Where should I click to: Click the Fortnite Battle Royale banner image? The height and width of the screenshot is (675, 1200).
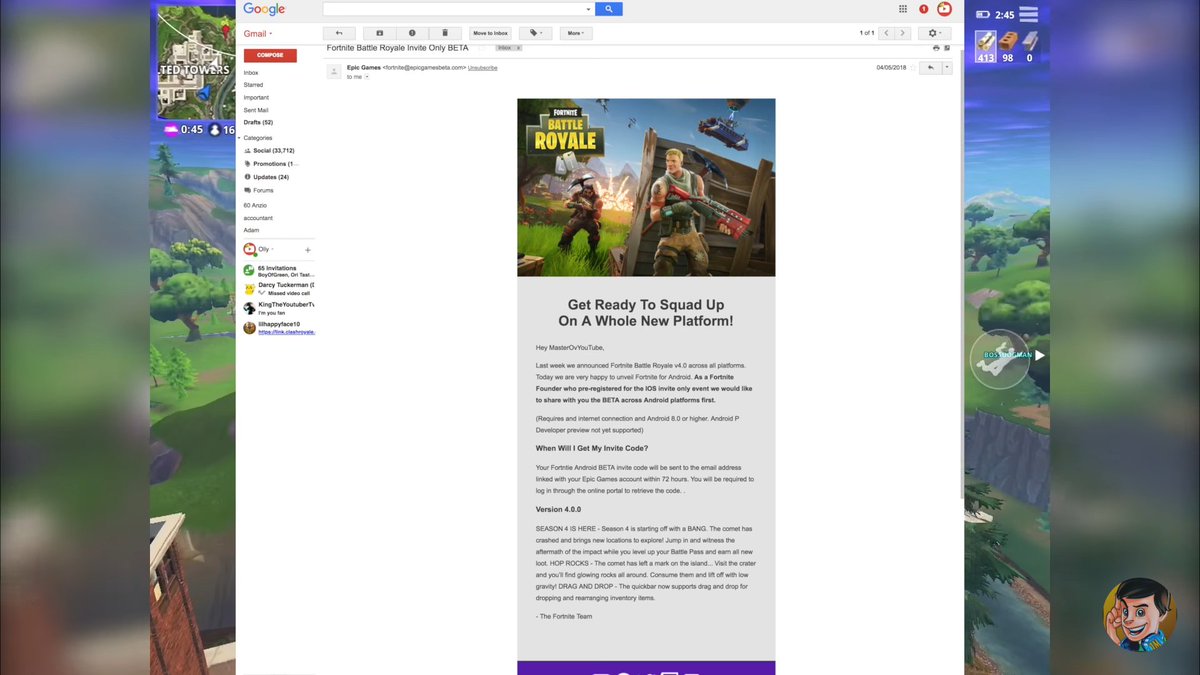coord(646,187)
